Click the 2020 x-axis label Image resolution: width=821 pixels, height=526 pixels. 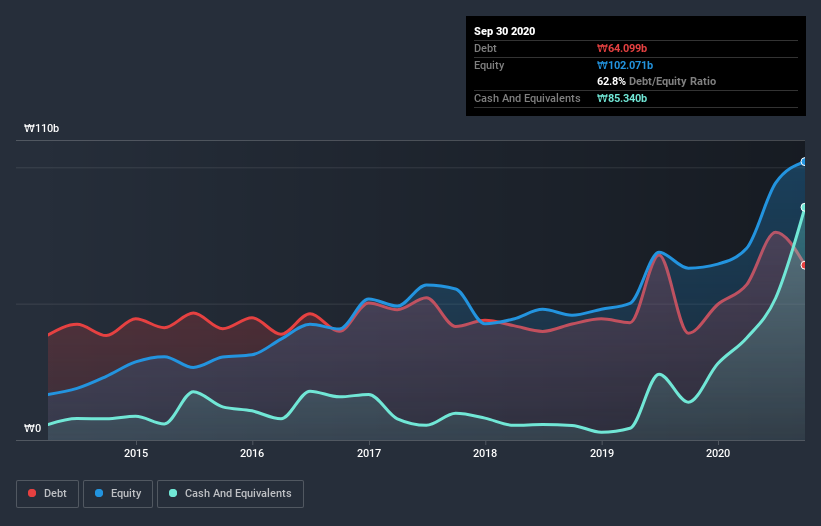pyautogui.click(x=718, y=453)
